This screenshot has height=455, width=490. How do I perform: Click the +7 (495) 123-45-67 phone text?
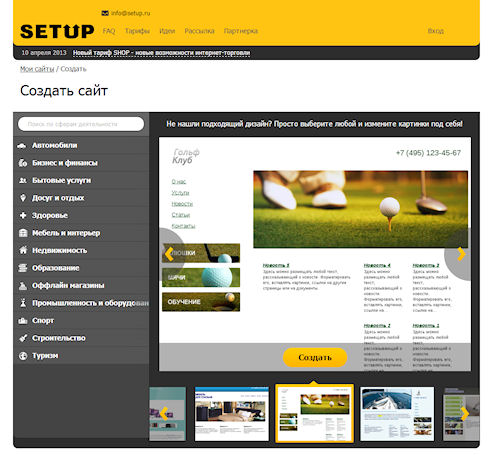coord(428,153)
